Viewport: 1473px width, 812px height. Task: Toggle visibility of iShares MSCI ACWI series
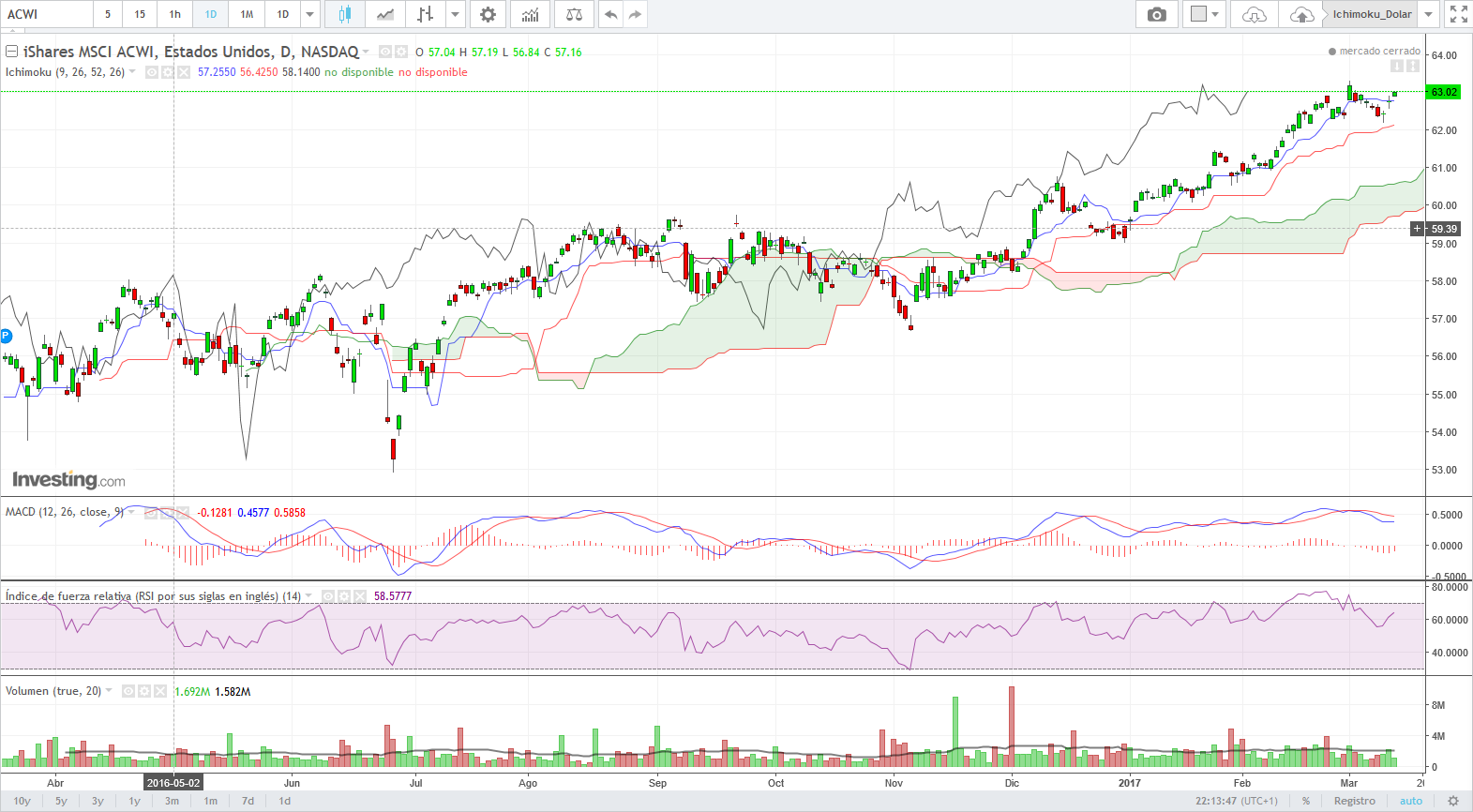[x=385, y=52]
